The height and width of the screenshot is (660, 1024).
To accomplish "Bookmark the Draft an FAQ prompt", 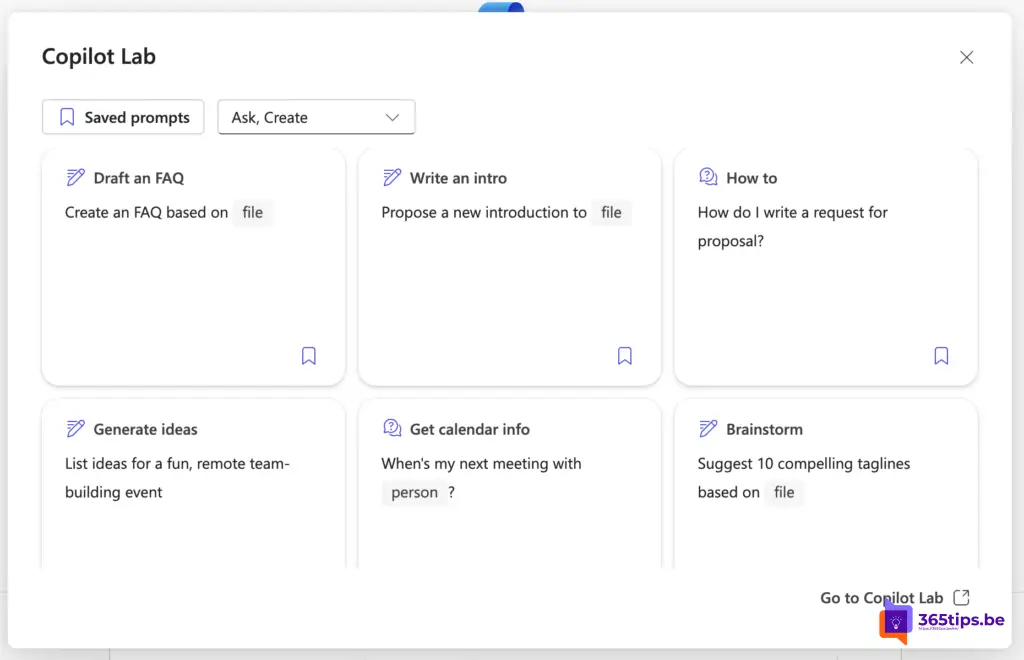I will [309, 356].
